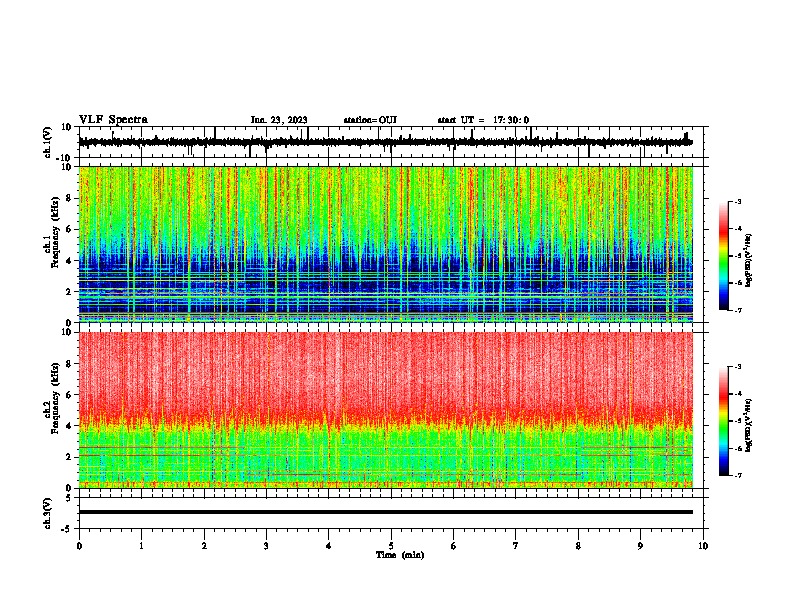Click the '-10' tick on ch.1(V) axis
The image size is (792, 612).
(x=64, y=158)
